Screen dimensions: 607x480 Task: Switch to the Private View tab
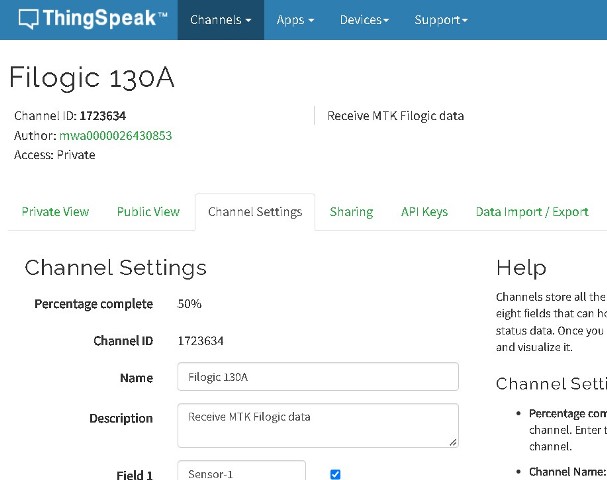[x=55, y=212]
